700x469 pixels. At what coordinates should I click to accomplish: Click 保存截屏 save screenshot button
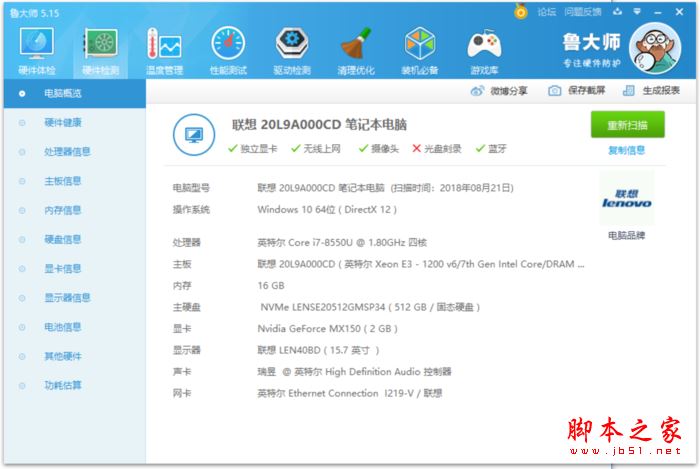click(x=577, y=91)
